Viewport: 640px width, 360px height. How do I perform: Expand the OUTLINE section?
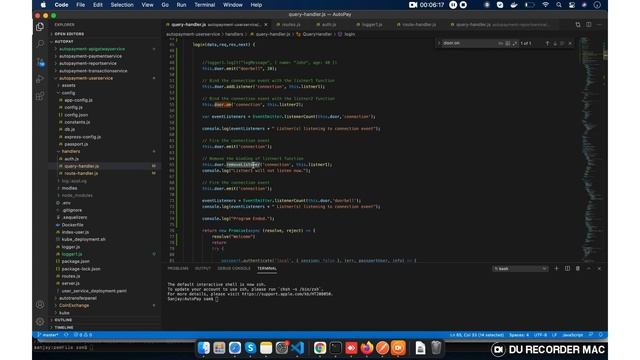(63, 320)
